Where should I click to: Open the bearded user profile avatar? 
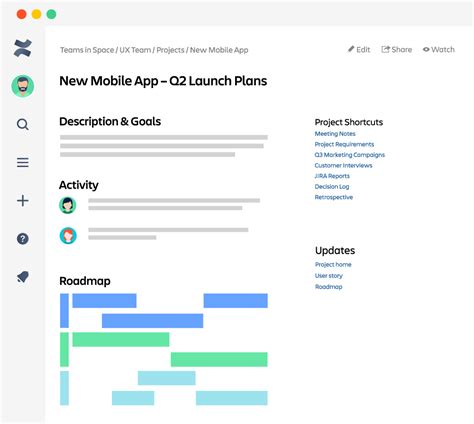(x=23, y=86)
